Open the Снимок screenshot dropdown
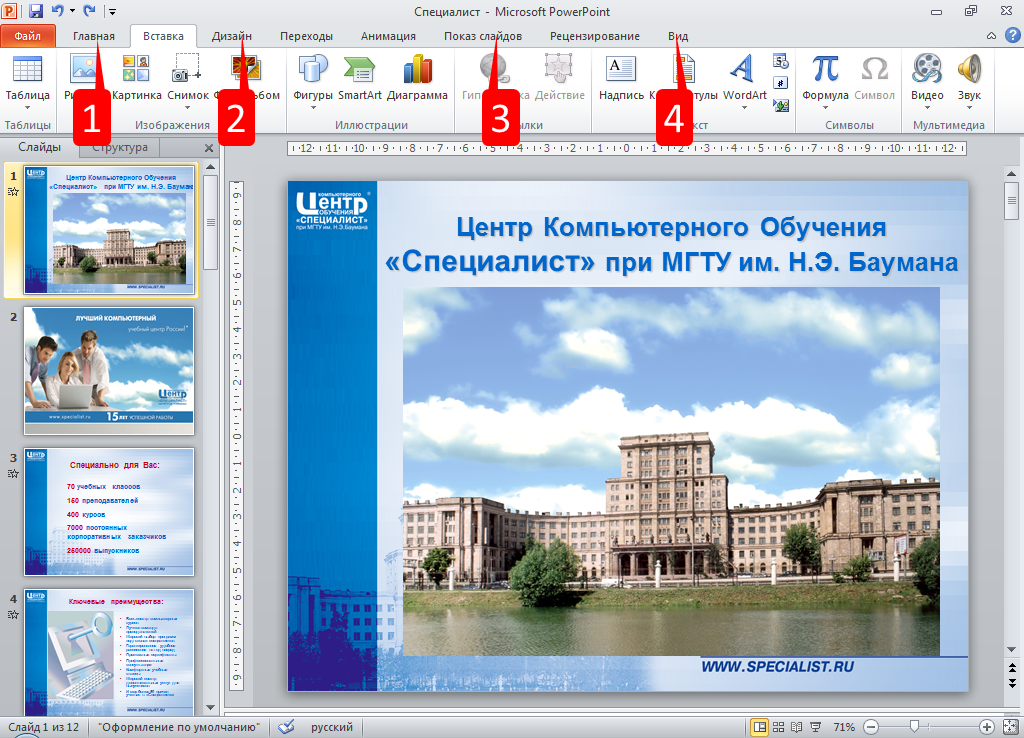 click(x=188, y=96)
